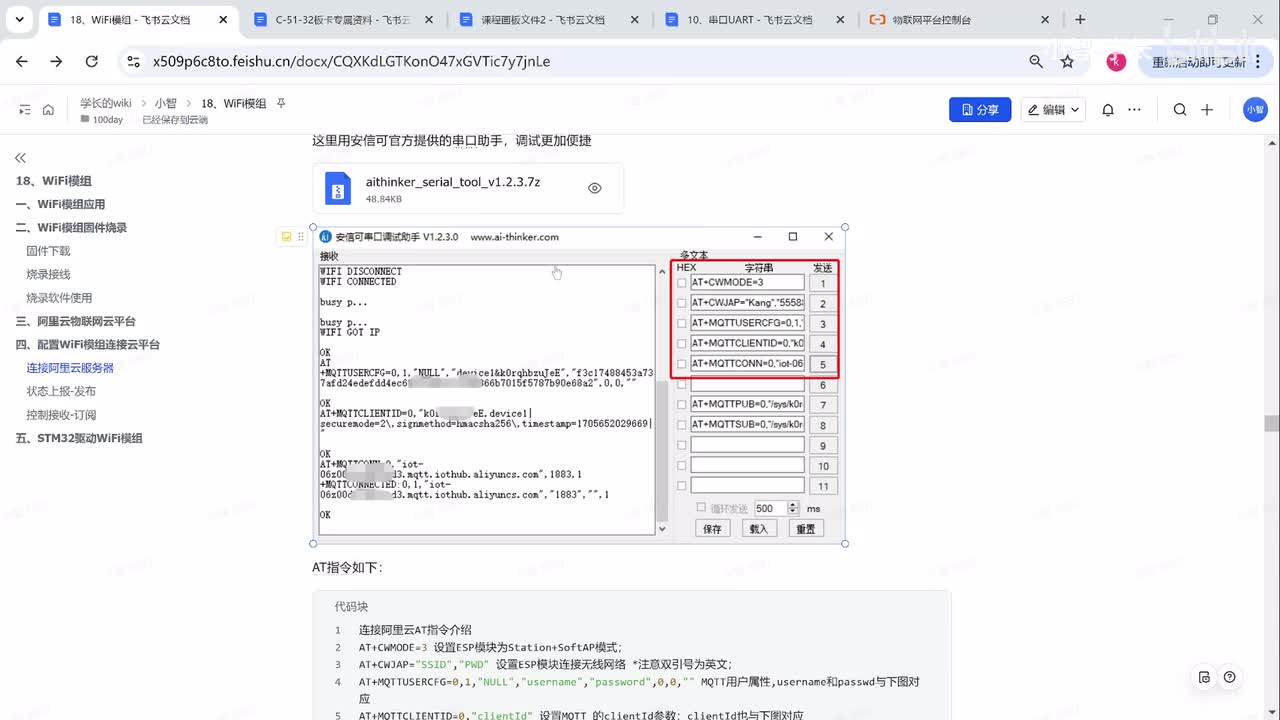This screenshot has height=720, width=1280.
Task: Close the 18、WiFi模组 tab
Action: (223, 19)
